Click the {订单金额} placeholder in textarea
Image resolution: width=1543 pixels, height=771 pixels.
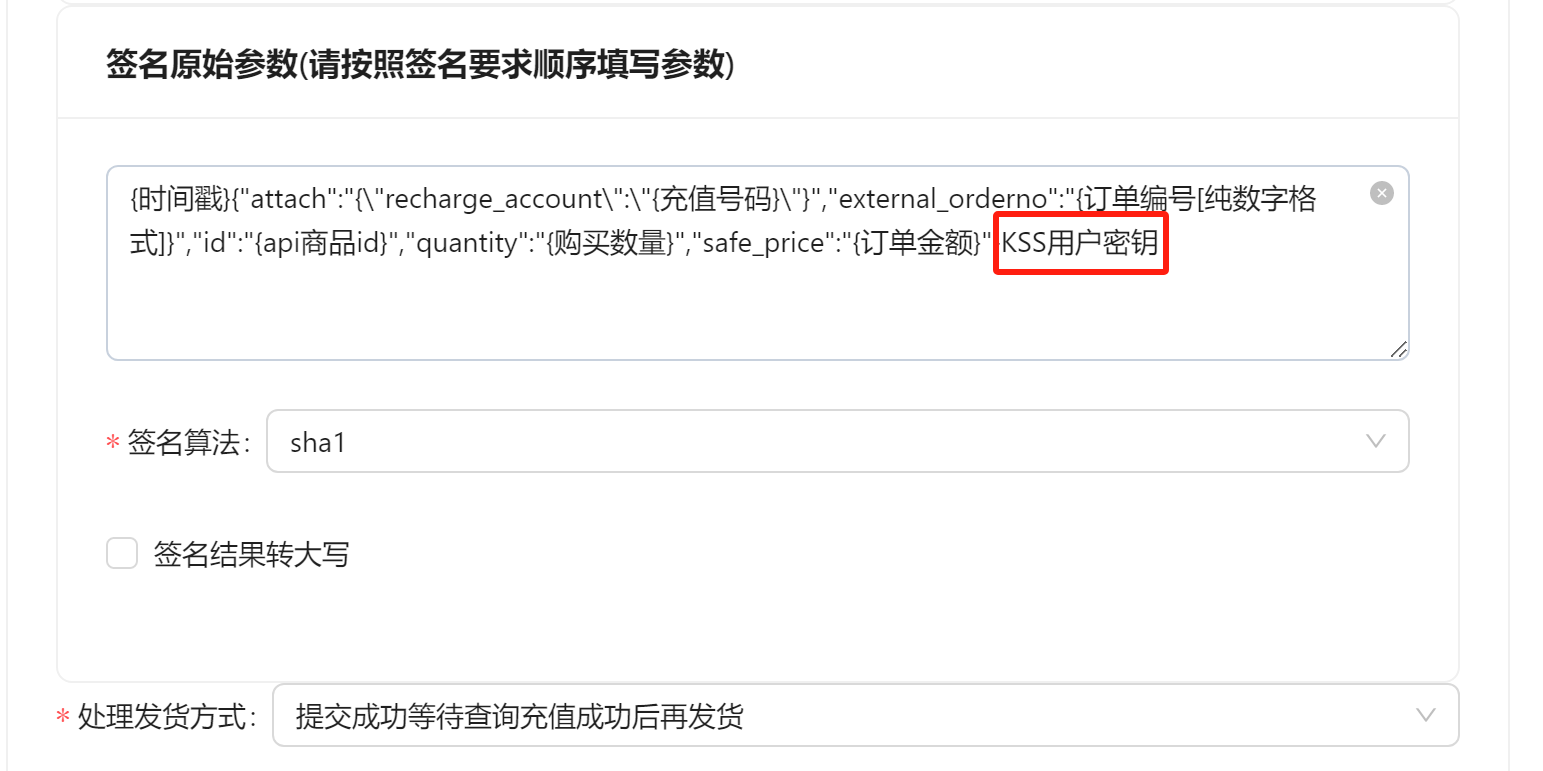point(917,243)
